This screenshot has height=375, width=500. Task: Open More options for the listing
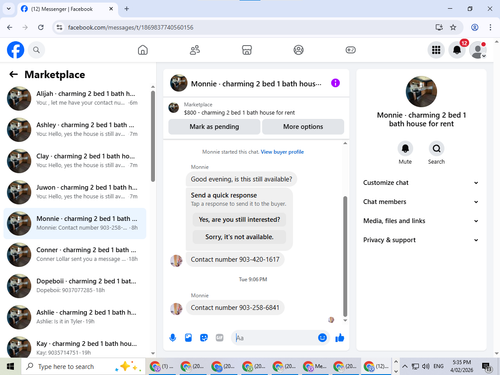pyautogui.click(x=303, y=127)
